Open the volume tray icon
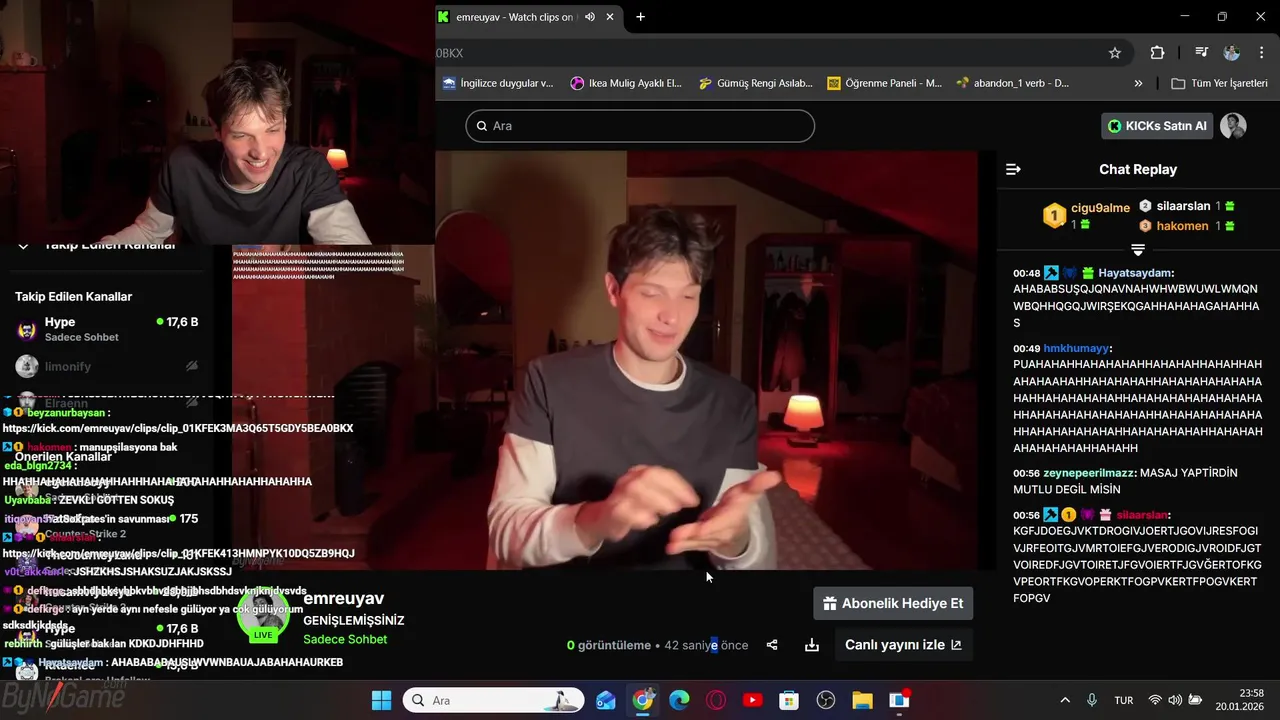This screenshot has width=1280, height=720. pos(1175,700)
